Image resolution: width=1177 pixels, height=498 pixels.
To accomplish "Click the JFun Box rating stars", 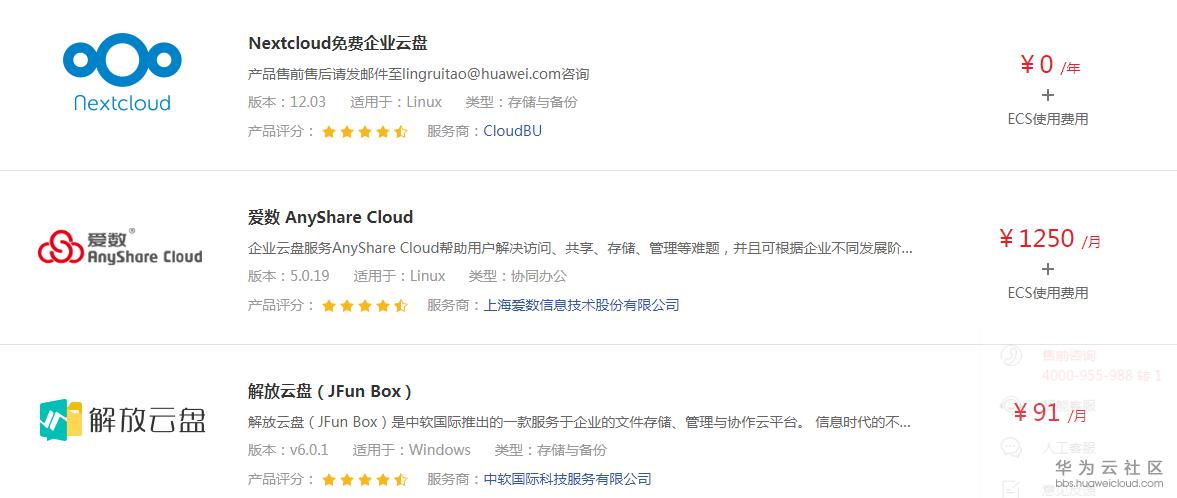I will click(x=364, y=479).
